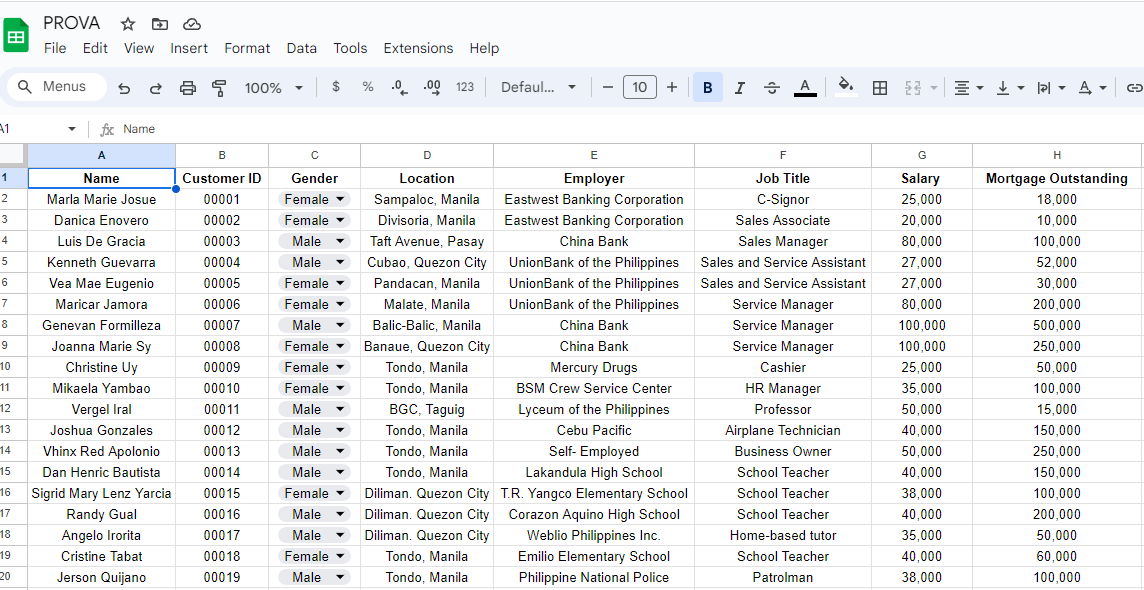Open the font family dropdown
This screenshot has height=590, width=1144.
click(538, 87)
